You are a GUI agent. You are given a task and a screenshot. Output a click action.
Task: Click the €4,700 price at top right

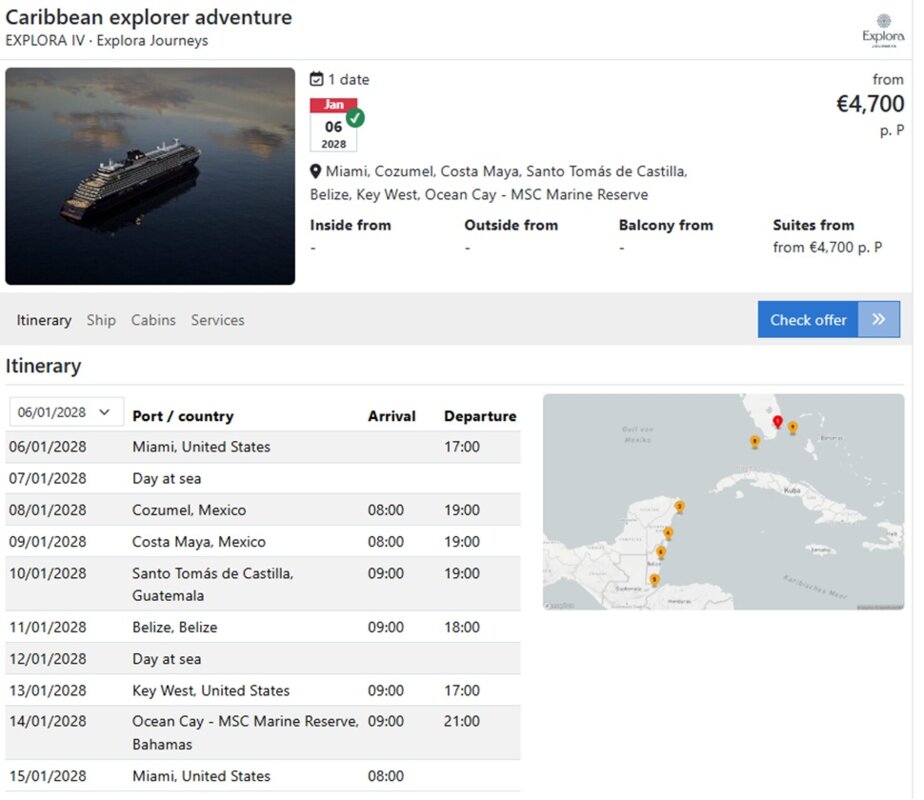870,104
